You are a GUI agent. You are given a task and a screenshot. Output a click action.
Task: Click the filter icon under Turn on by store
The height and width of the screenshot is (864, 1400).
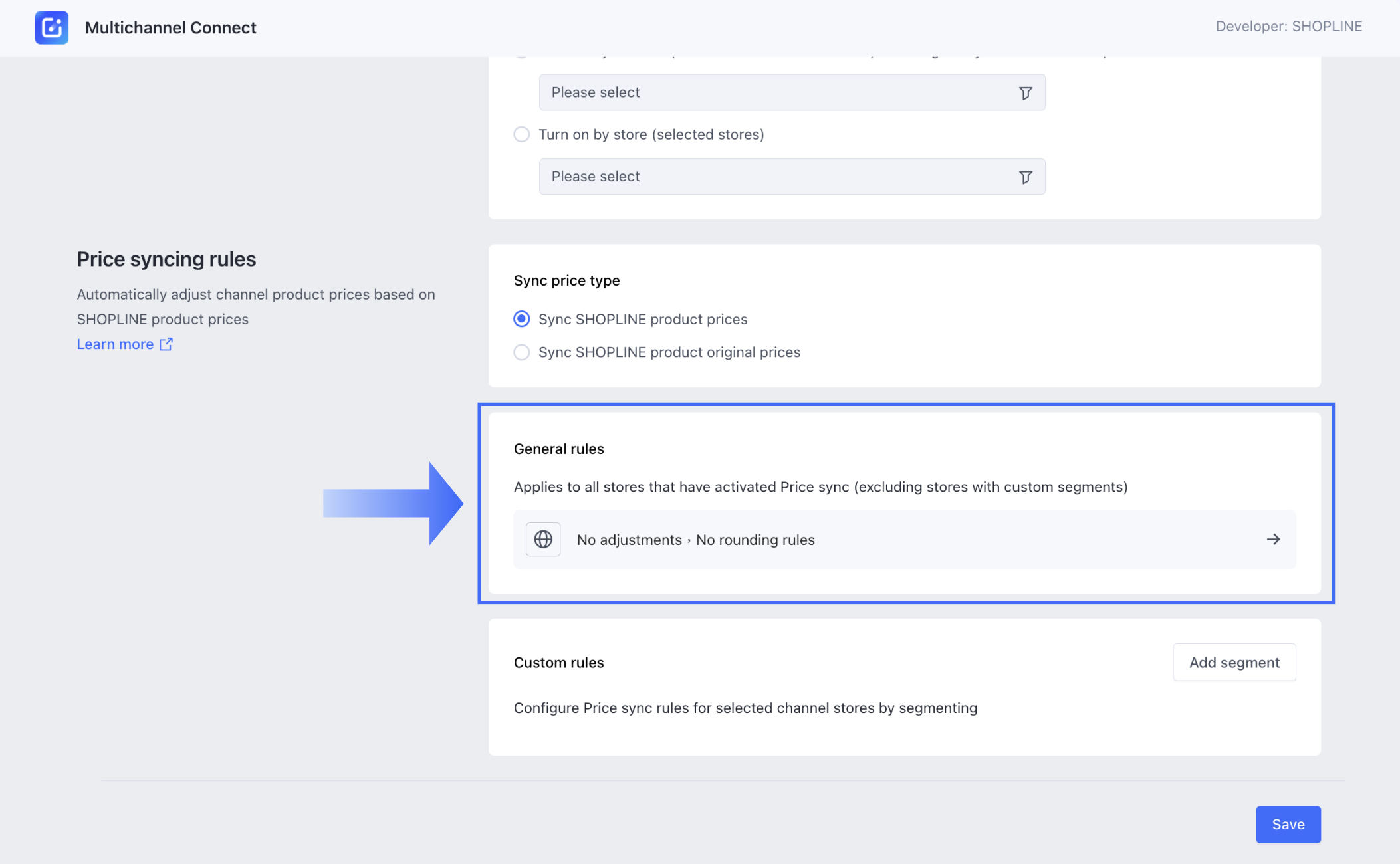click(x=1025, y=177)
